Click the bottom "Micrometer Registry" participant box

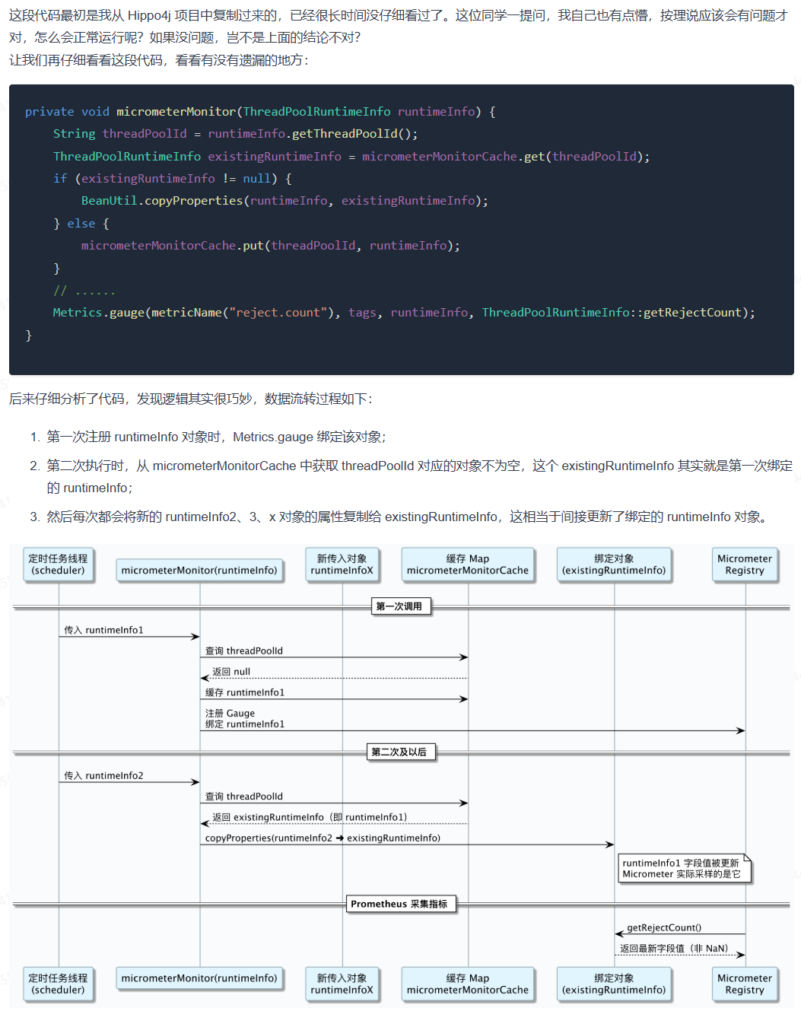pos(745,984)
